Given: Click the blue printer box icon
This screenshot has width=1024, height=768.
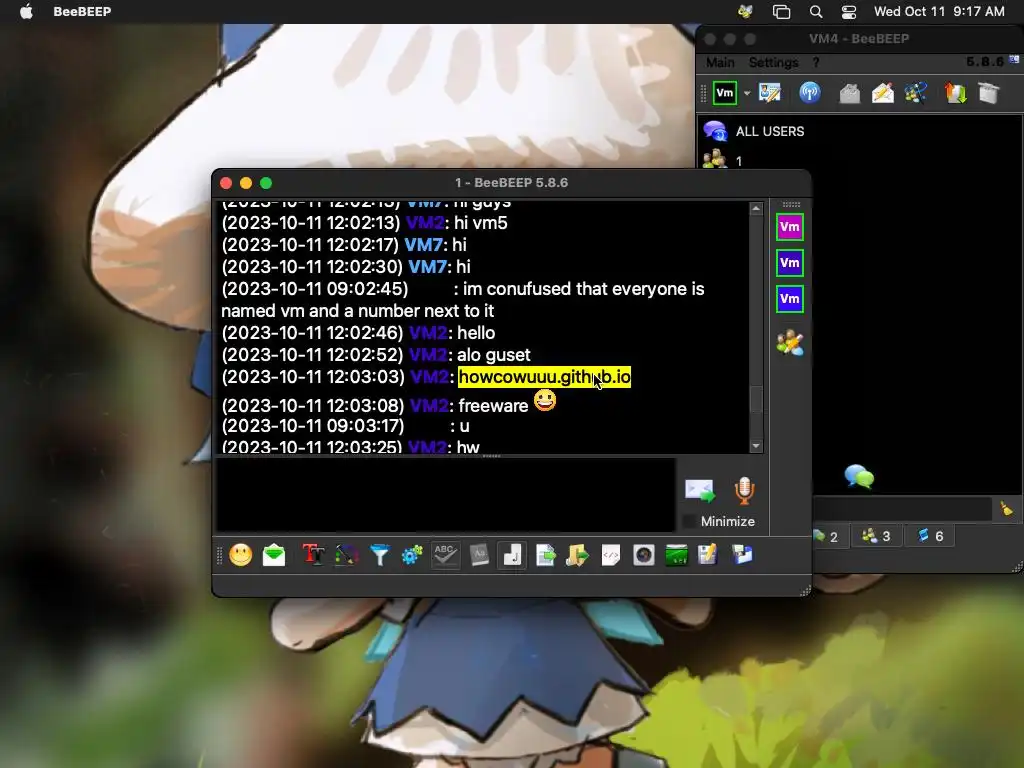Looking at the screenshot, I should tap(742, 555).
